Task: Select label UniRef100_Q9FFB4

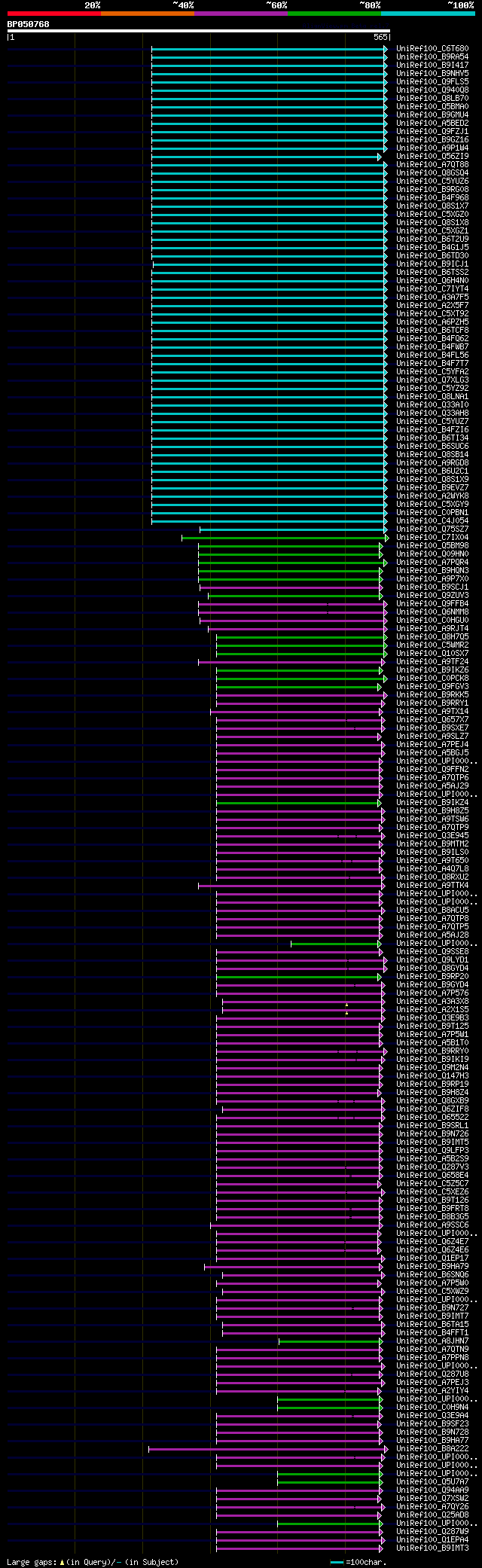Action: pos(432,604)
